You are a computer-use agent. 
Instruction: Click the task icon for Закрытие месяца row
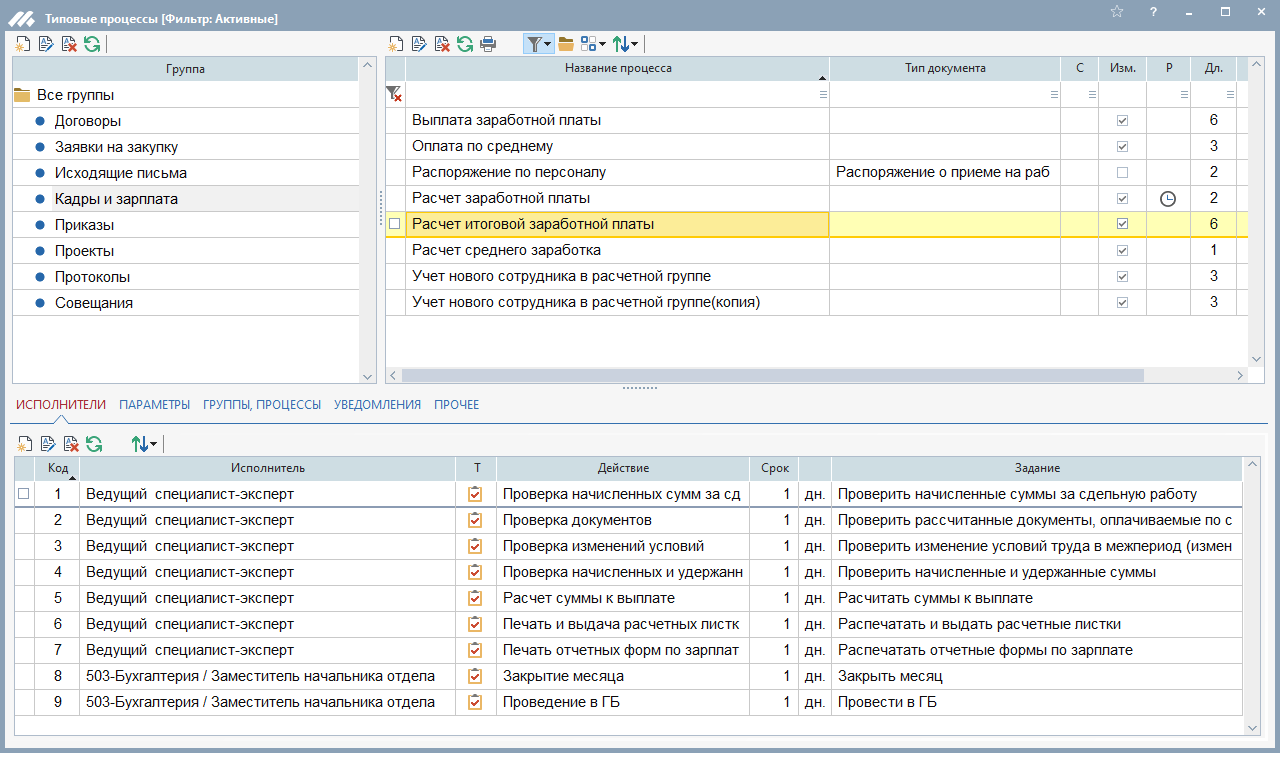click(x=475, y=676)
